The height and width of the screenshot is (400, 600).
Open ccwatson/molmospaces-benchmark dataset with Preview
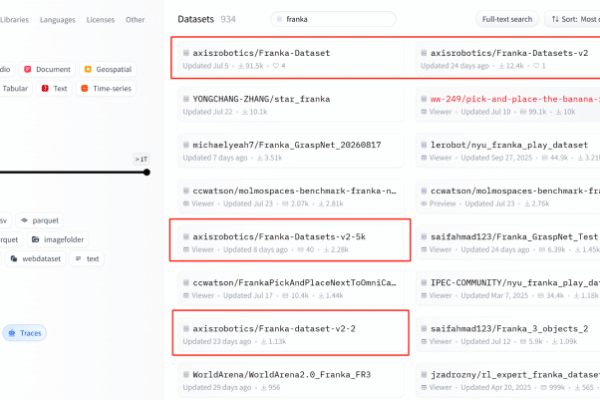click(x=508, y=196)
